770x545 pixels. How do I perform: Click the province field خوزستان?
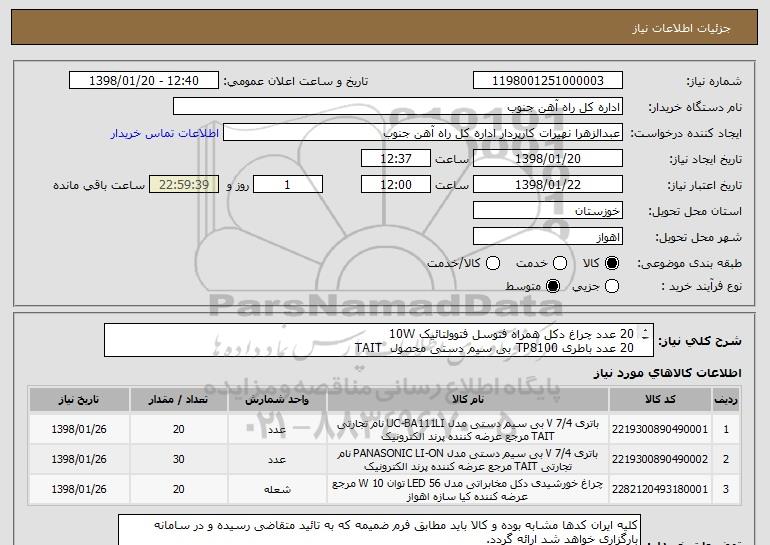pos(548,211)
